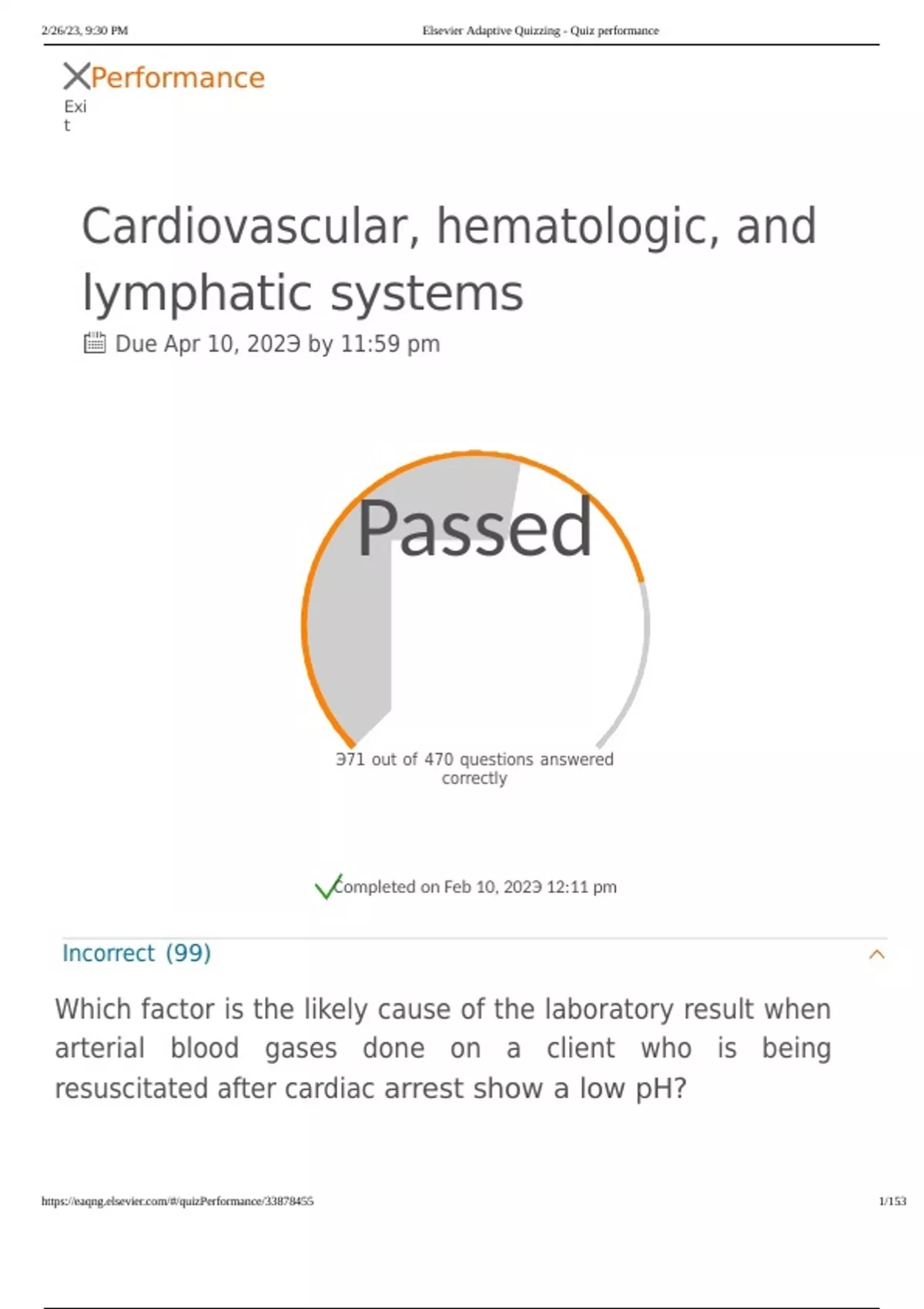Click the Due Apr 10 date text
This screenshot has width=924, height=1309.
point(277,343)
